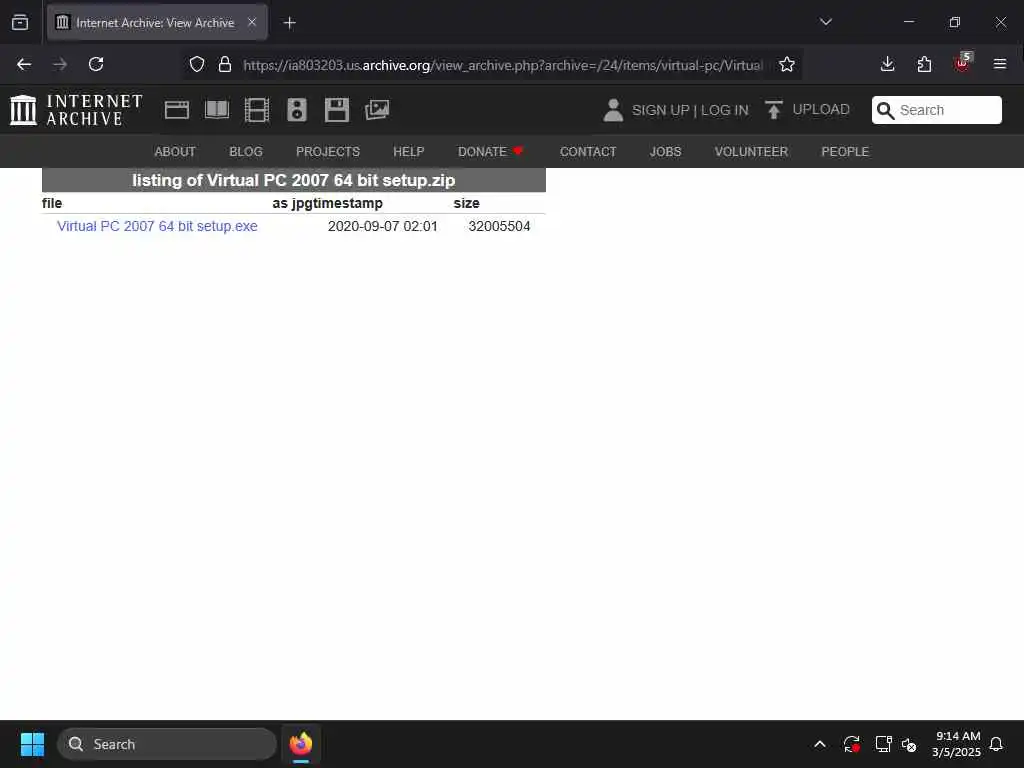Click the URL address bar

pyautogui.click(x=502, y=65)
